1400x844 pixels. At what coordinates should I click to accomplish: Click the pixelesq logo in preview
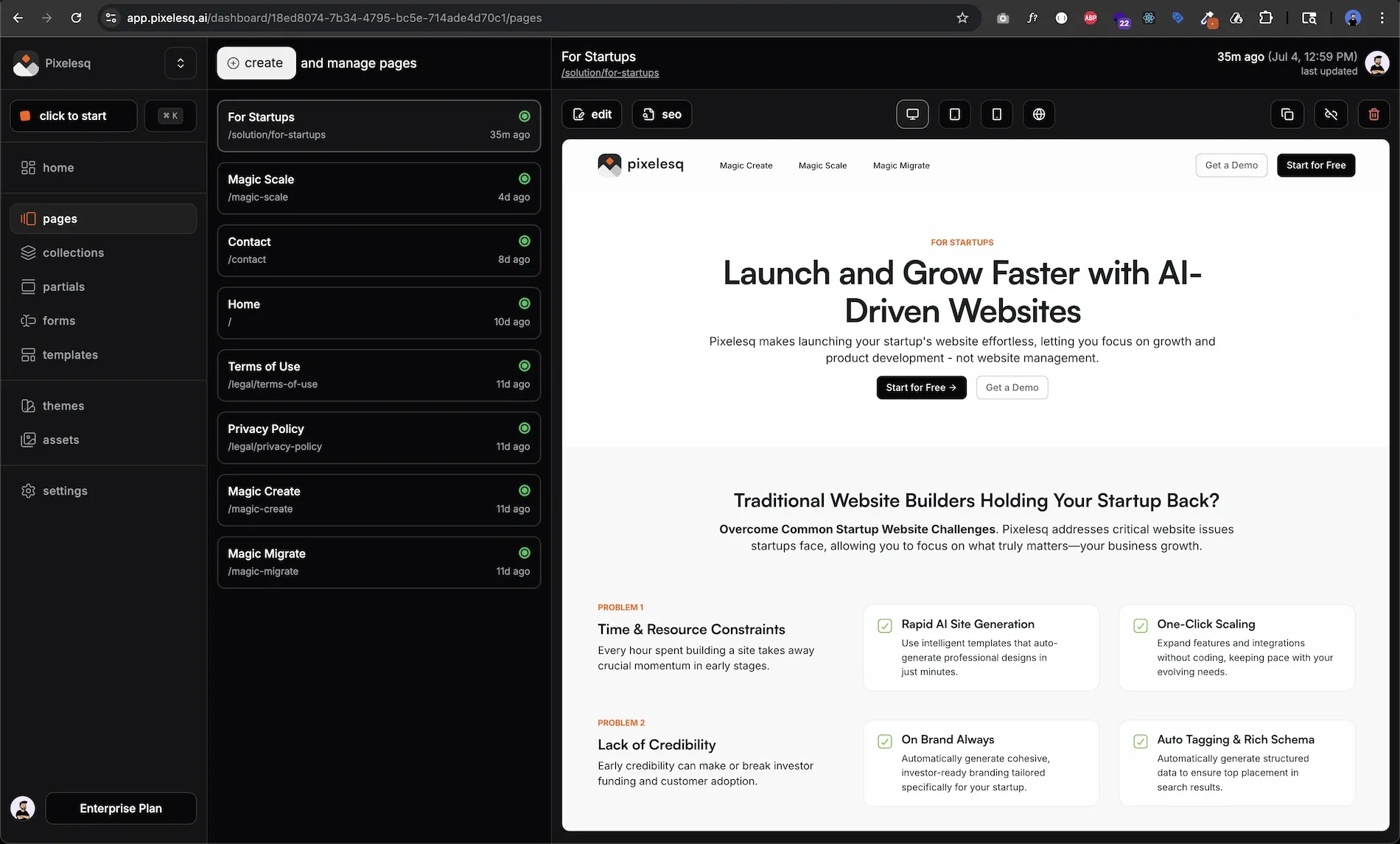tap(640, 165)
